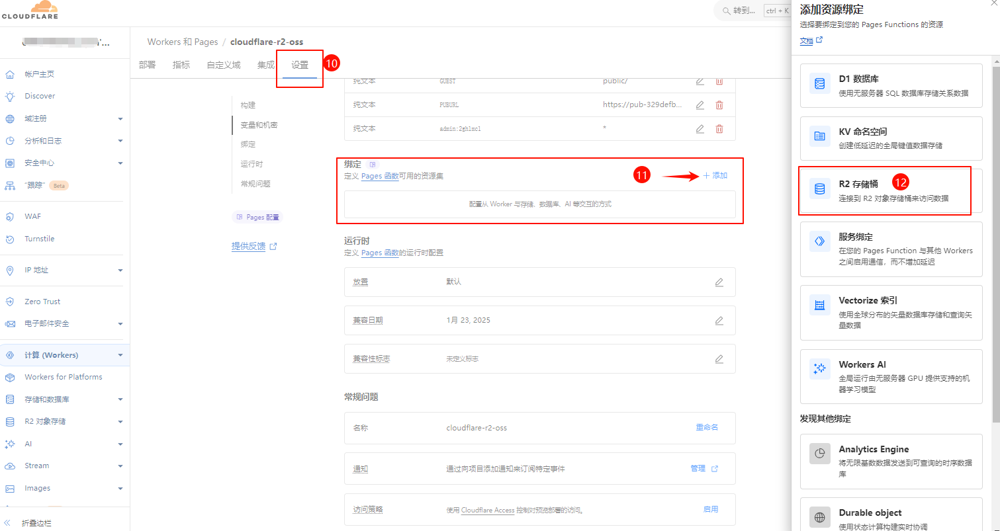Select the R2 存储桶 binding option
Screen dimensions: 1000x531
coord(891,191)
